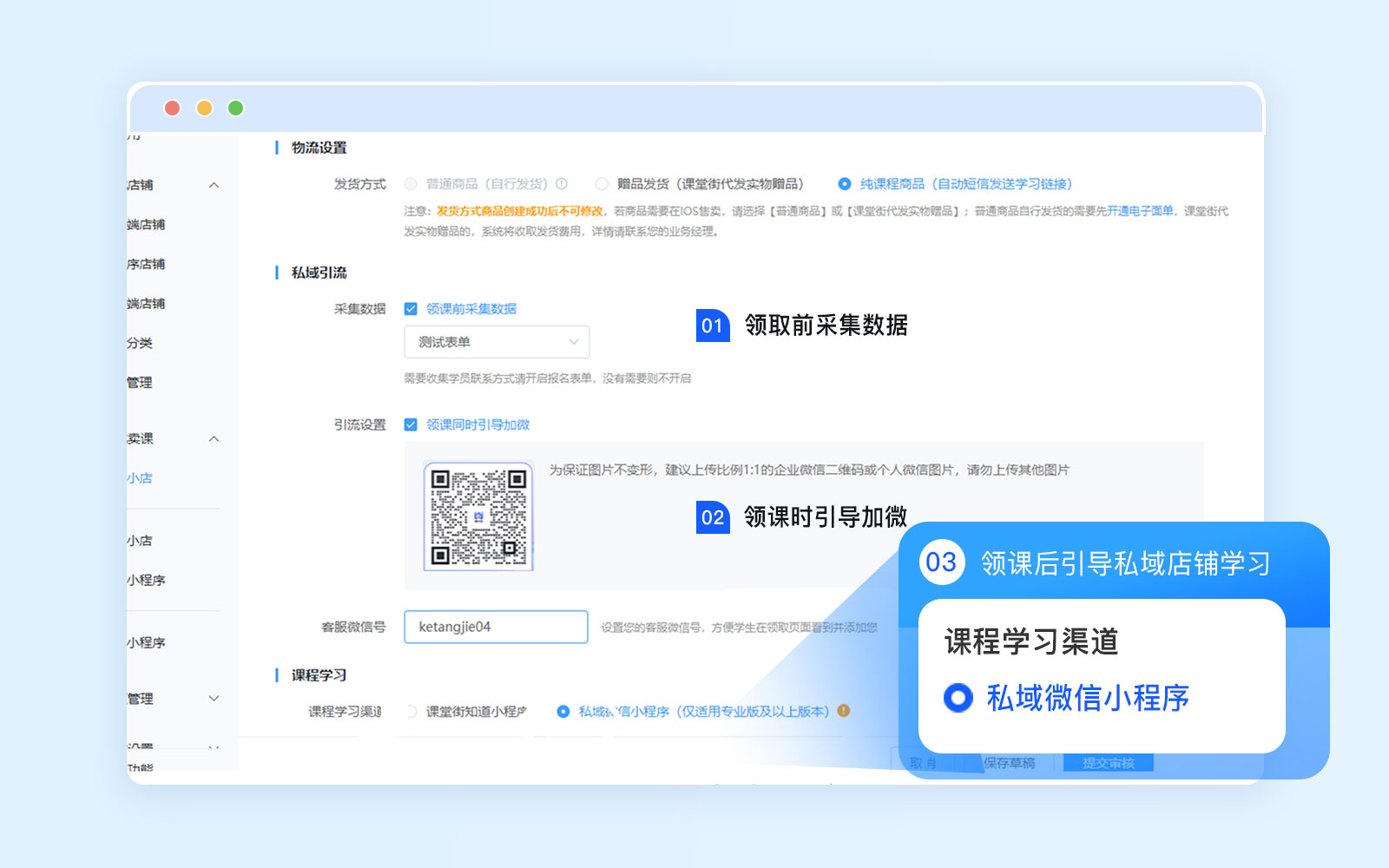Click the 物流设置 section heading
Viewport: 1389px width, 868px height.
pyautogui.click(x=319, y=148)
